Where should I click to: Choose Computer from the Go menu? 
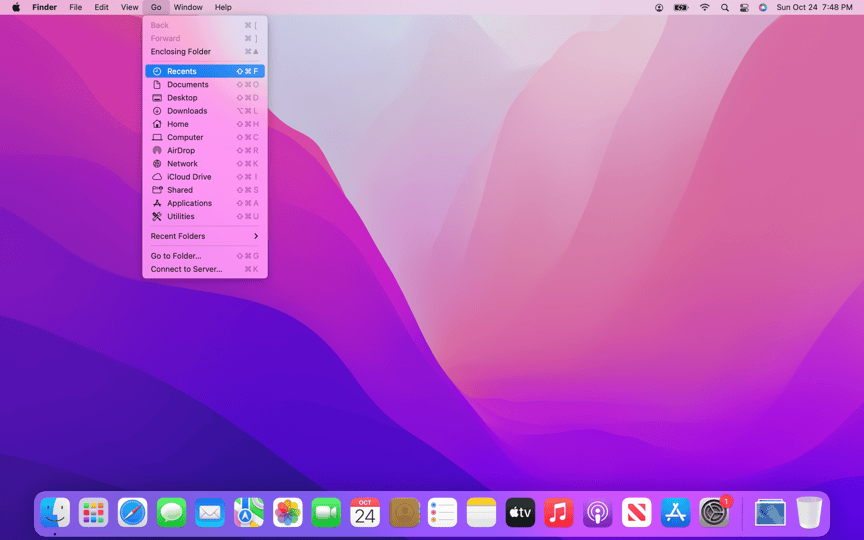point(205,137)
